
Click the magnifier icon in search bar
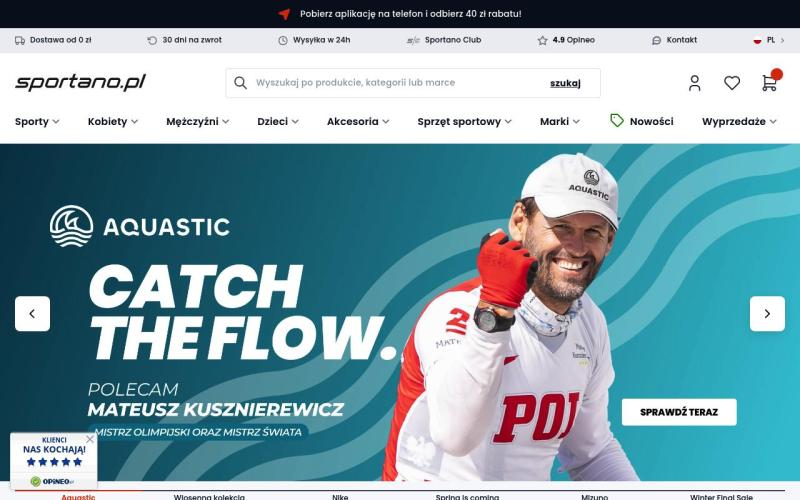[x=240, y=83]
